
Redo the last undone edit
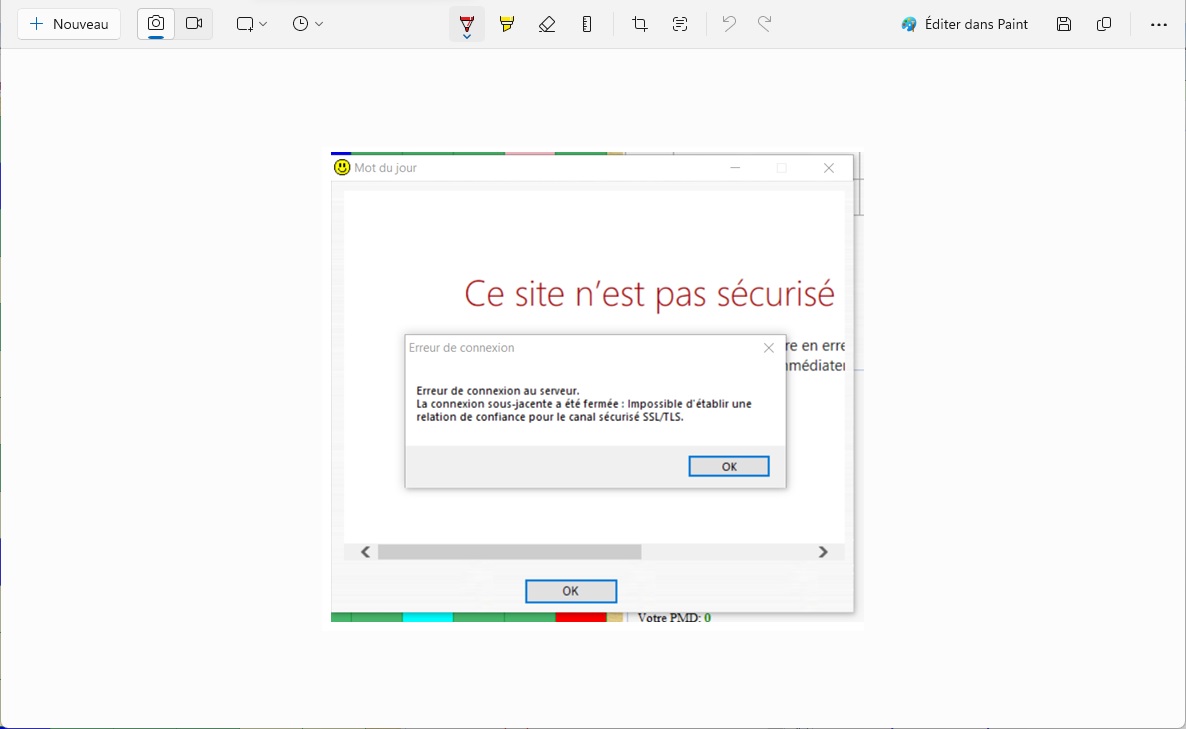coord(765,24)
